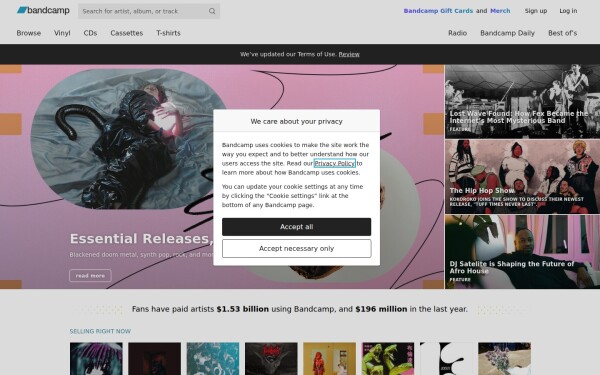Open the Vinyl section
Viewport: 600px width, 375px height.
62,33
